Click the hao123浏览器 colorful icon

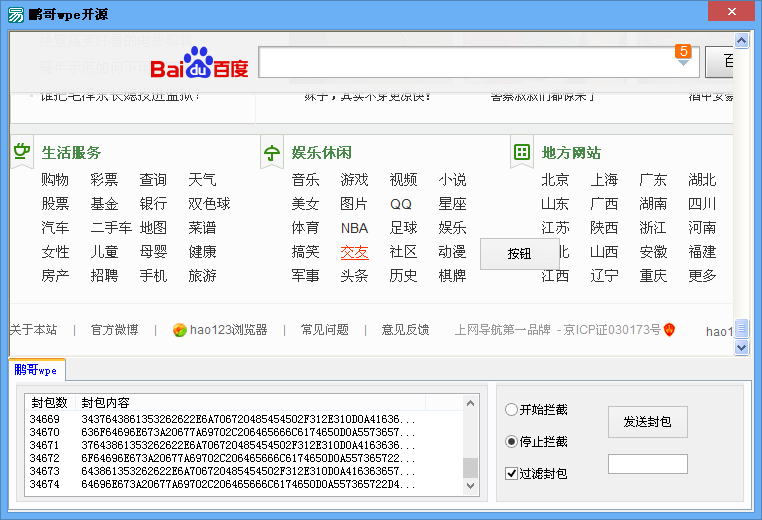pos(180,330)
